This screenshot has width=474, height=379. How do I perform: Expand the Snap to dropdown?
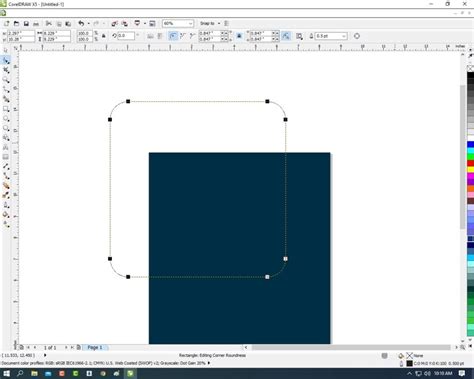pyautogui.click(x=219, y=24)
